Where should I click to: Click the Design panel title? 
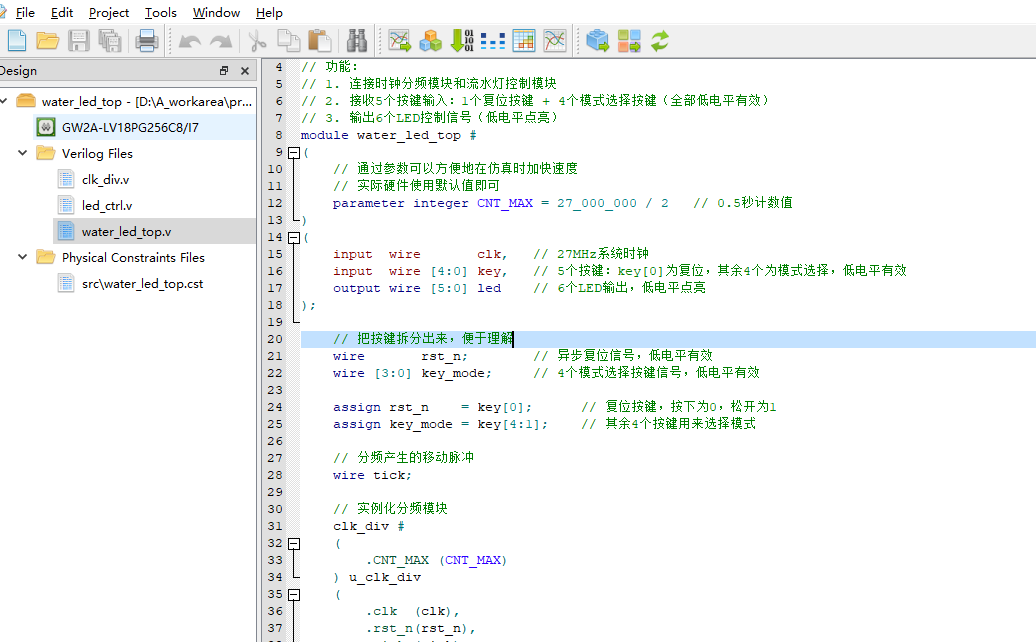coord(18,71)
